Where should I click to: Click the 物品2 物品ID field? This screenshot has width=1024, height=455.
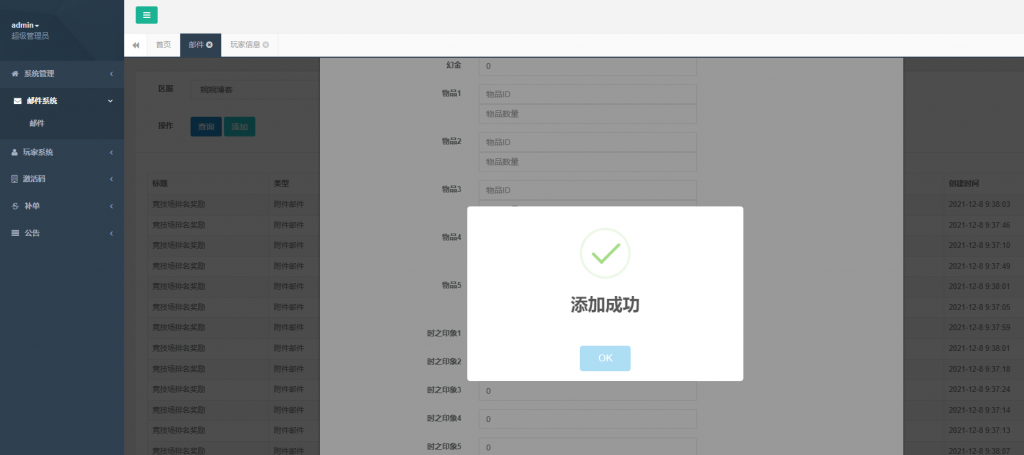pos(587,142)
